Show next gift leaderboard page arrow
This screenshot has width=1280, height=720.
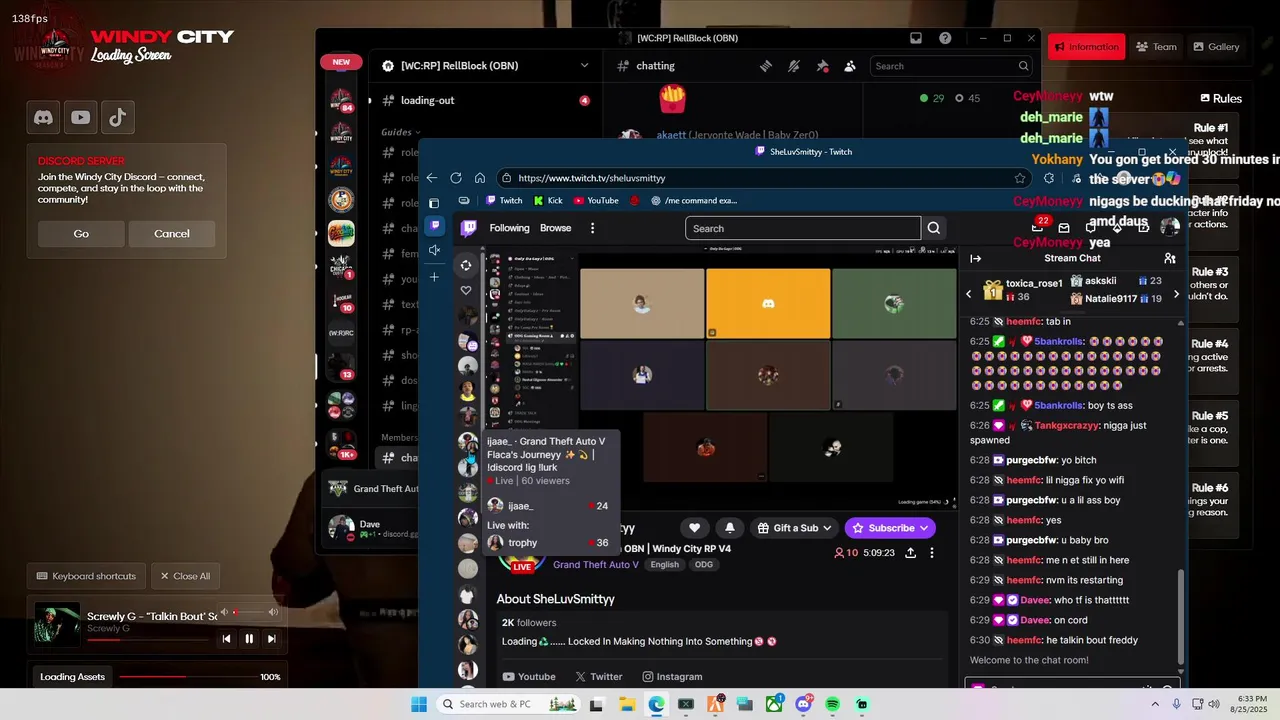(1176, 294)
